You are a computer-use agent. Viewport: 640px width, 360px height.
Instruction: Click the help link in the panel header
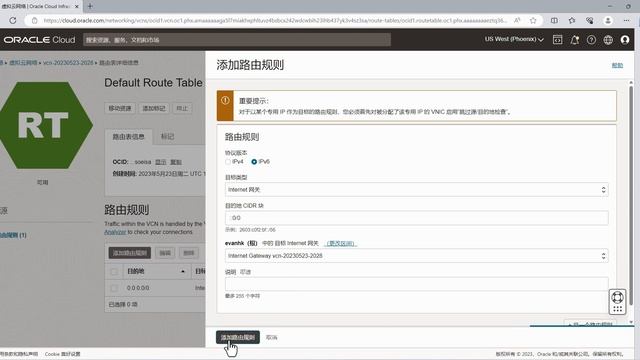tap(617, 65)
